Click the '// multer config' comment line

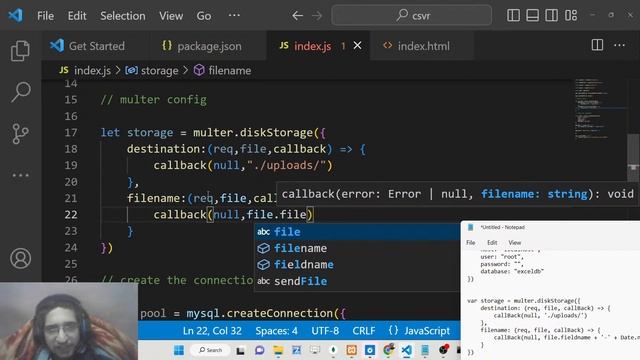click(x=153, y=100)
